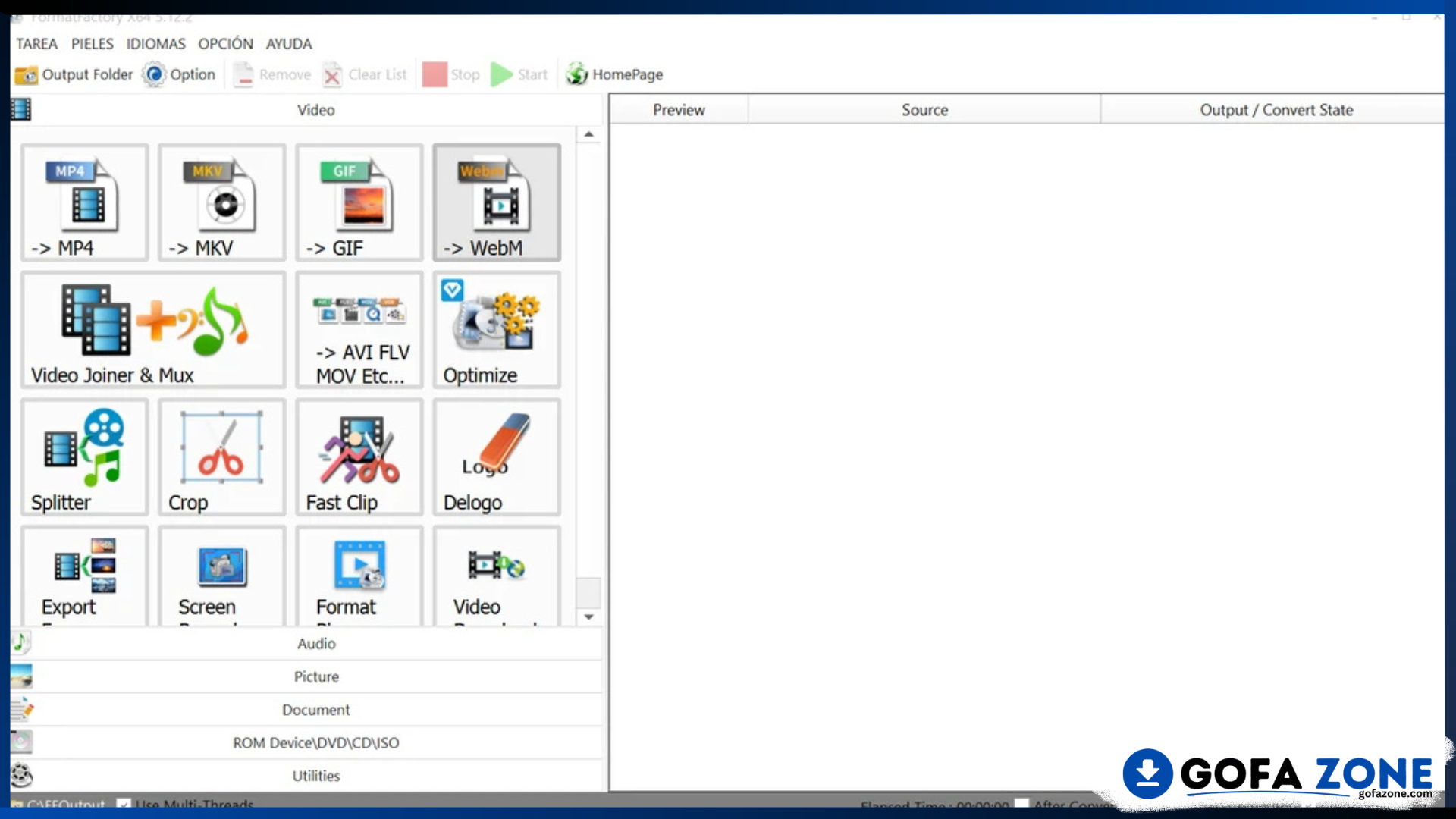Click the pencil-and-lines icon beside Document

21,710
